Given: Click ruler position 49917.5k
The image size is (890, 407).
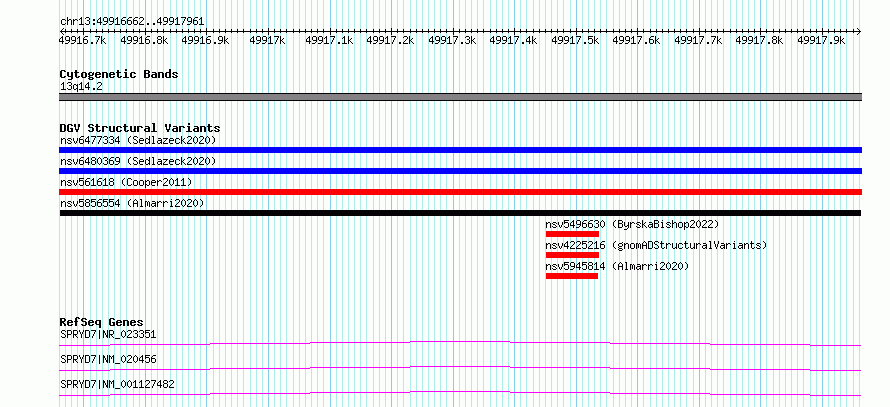Looking at the screenshot, I should point(576,40).
